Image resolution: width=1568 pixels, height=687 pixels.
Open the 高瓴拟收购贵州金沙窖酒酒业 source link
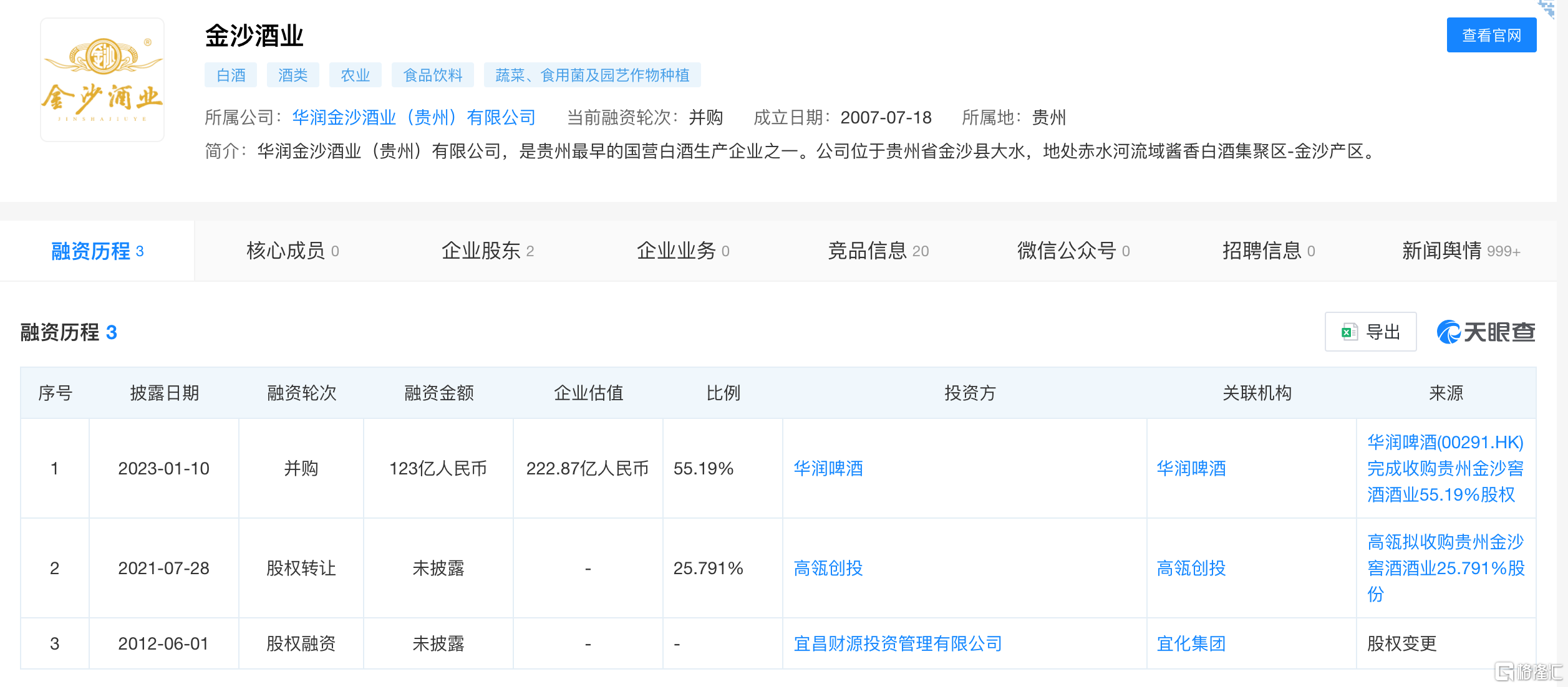(1446, 568)
